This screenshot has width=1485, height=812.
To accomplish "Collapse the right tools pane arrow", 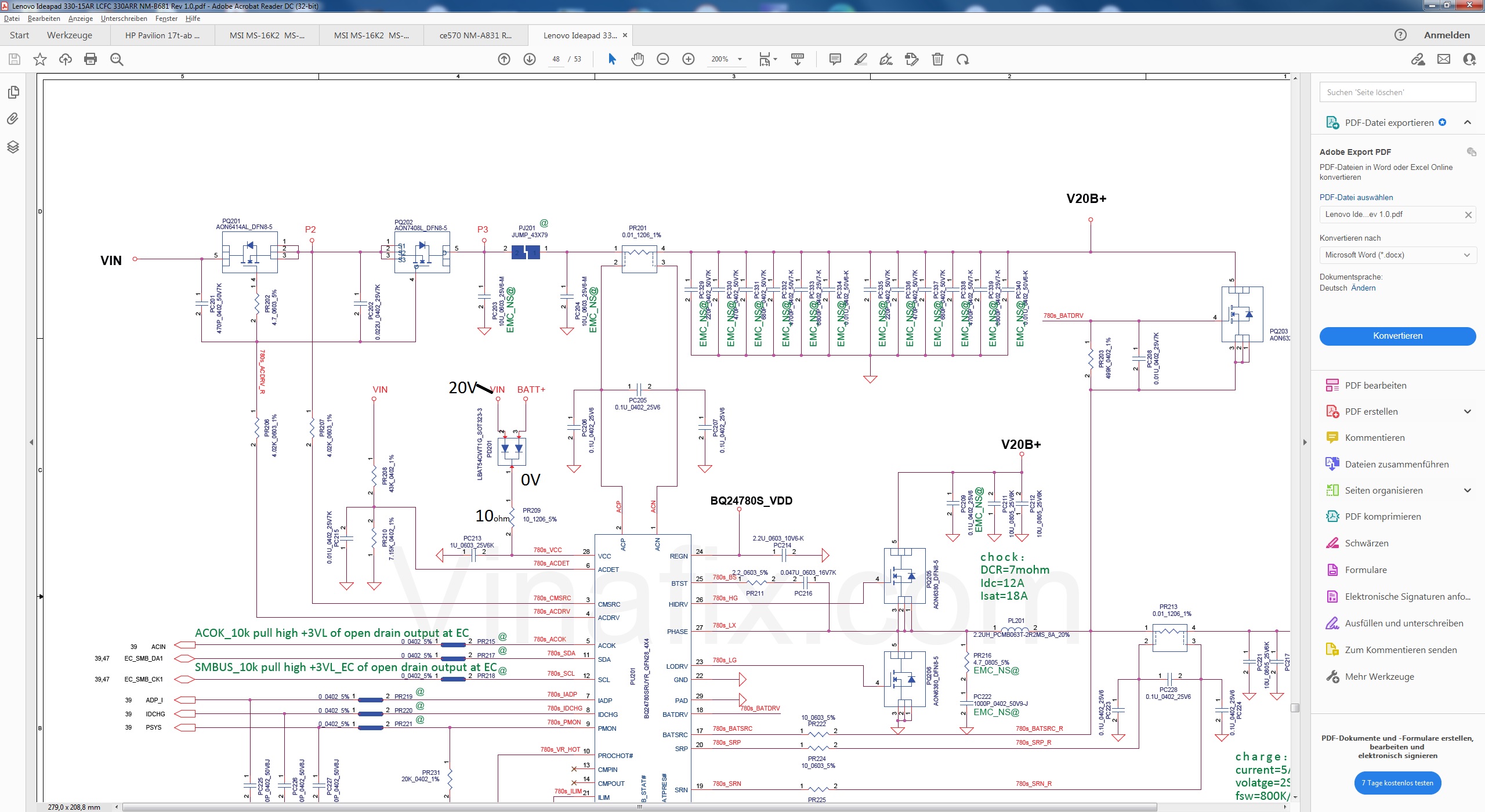I will click(x=1305, y=442).
